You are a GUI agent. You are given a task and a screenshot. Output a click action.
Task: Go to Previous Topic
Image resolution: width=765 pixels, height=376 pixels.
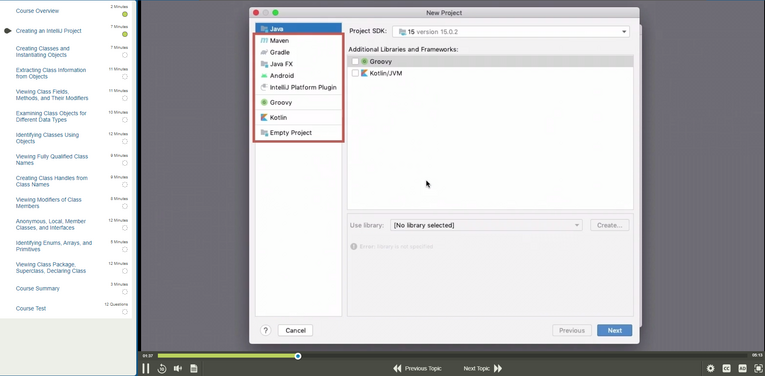coord(417,369)
